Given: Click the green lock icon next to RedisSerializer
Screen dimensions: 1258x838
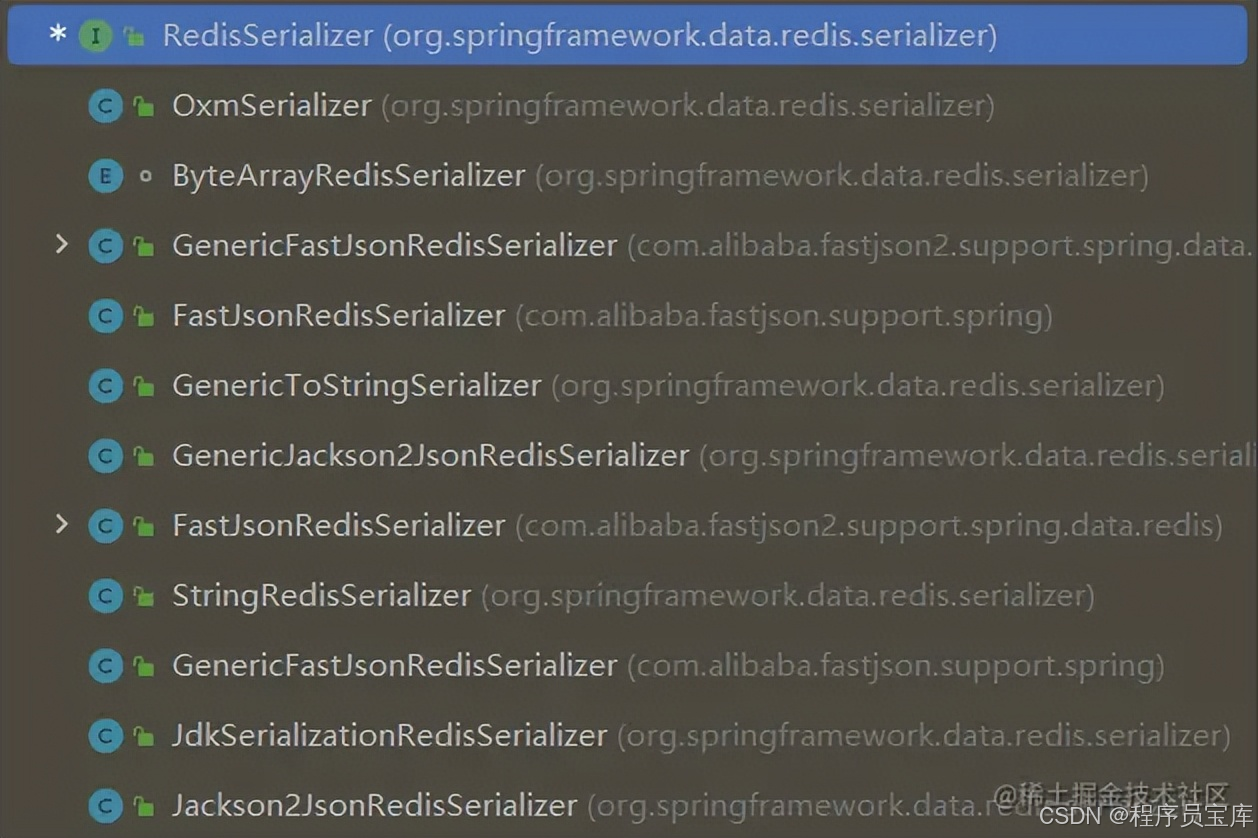Looking at the screenshot, I should (x=135, y=34).
